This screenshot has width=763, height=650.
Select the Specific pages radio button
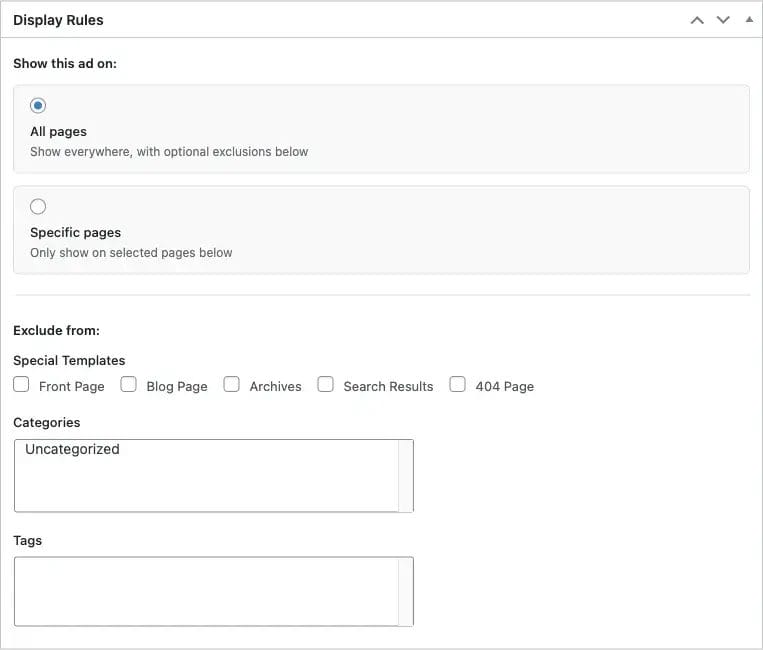38,206
